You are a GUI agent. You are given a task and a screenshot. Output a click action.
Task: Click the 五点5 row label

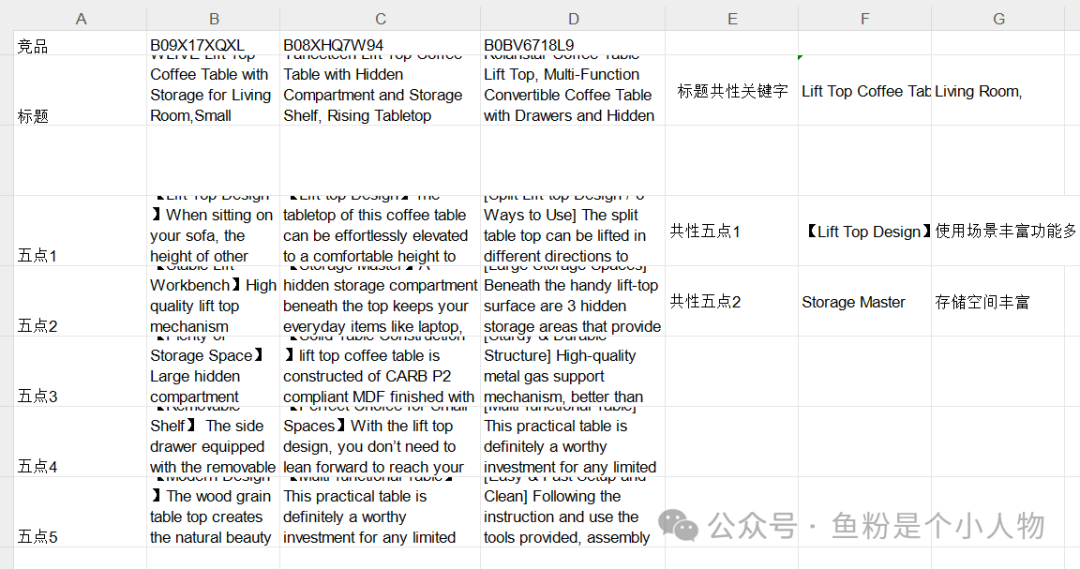(x=81, y=512)
